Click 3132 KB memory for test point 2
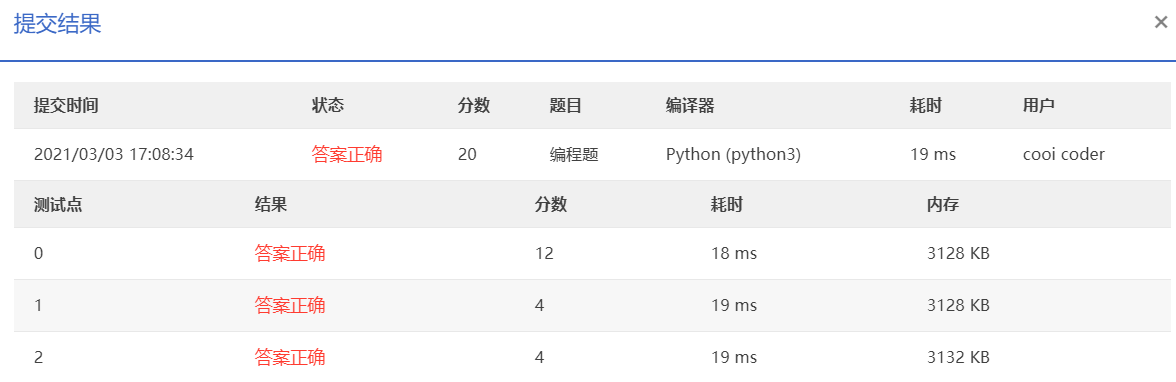Image resolution: width=1176 pixels, height=382 pixels. click(x=958, y=357)
